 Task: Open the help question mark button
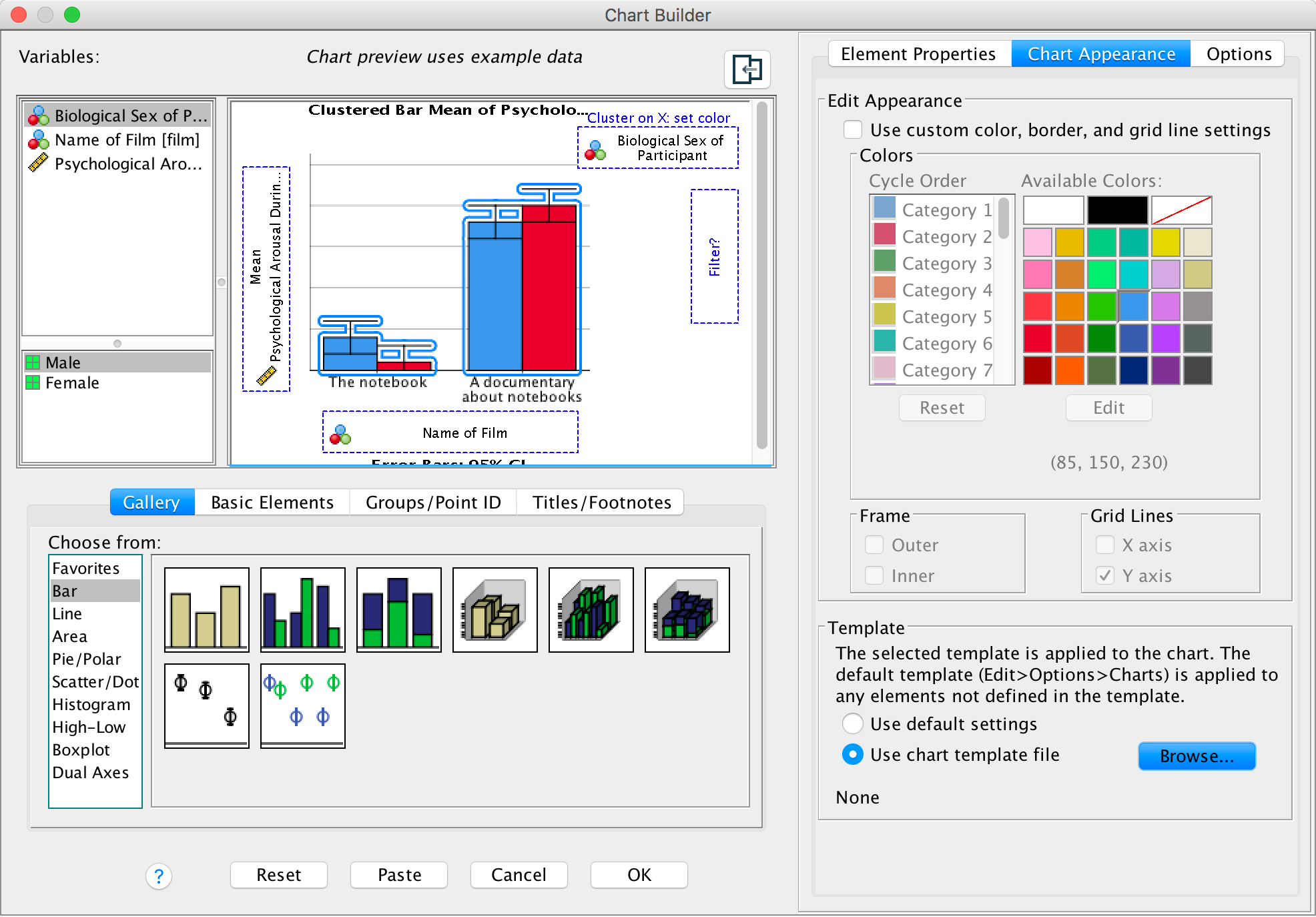coord(159,876)
